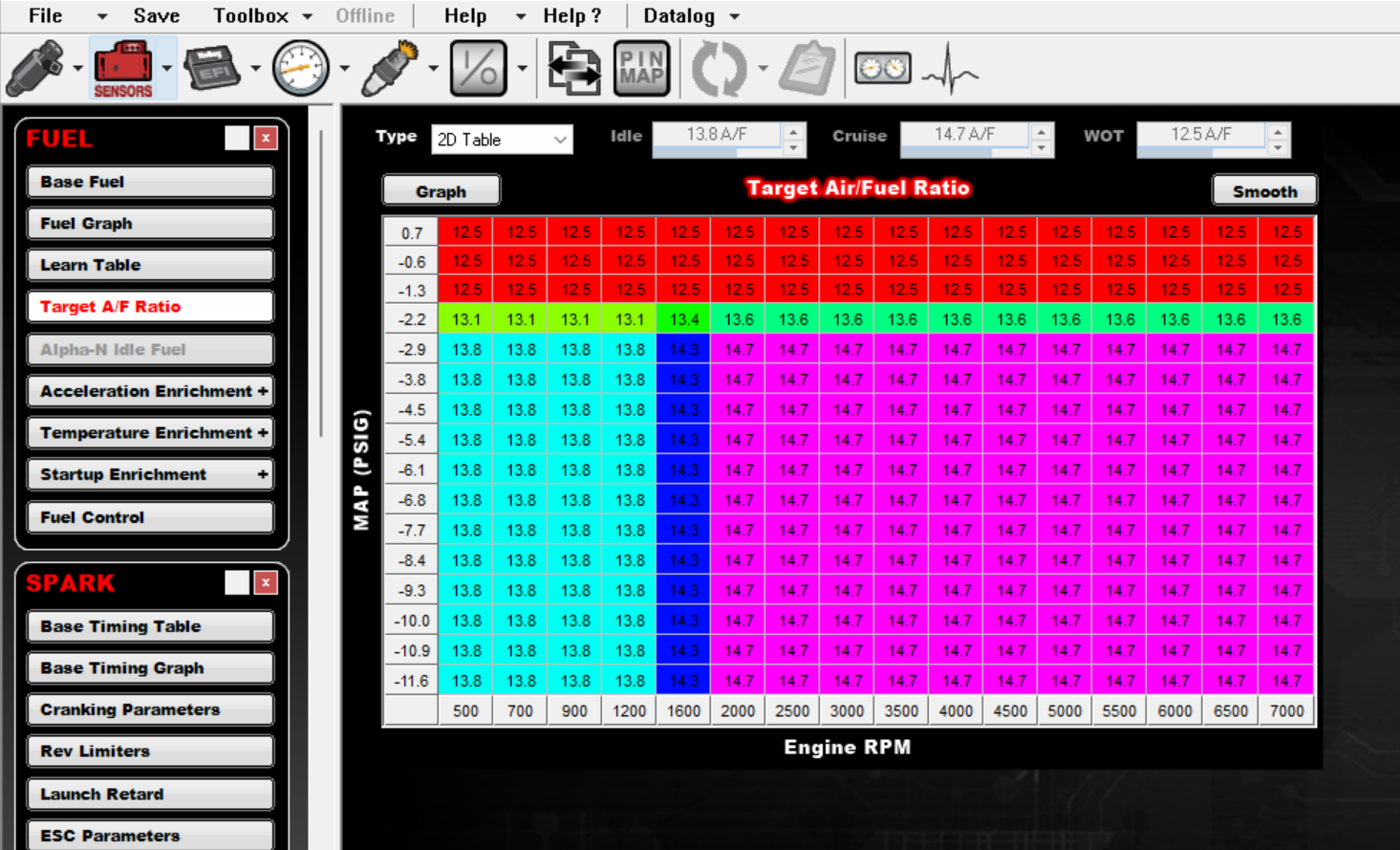Increase the Idle A/F value with up arrow
Image resolution: width=1400 pixels, height=850 pixels.
click(793, 132)
